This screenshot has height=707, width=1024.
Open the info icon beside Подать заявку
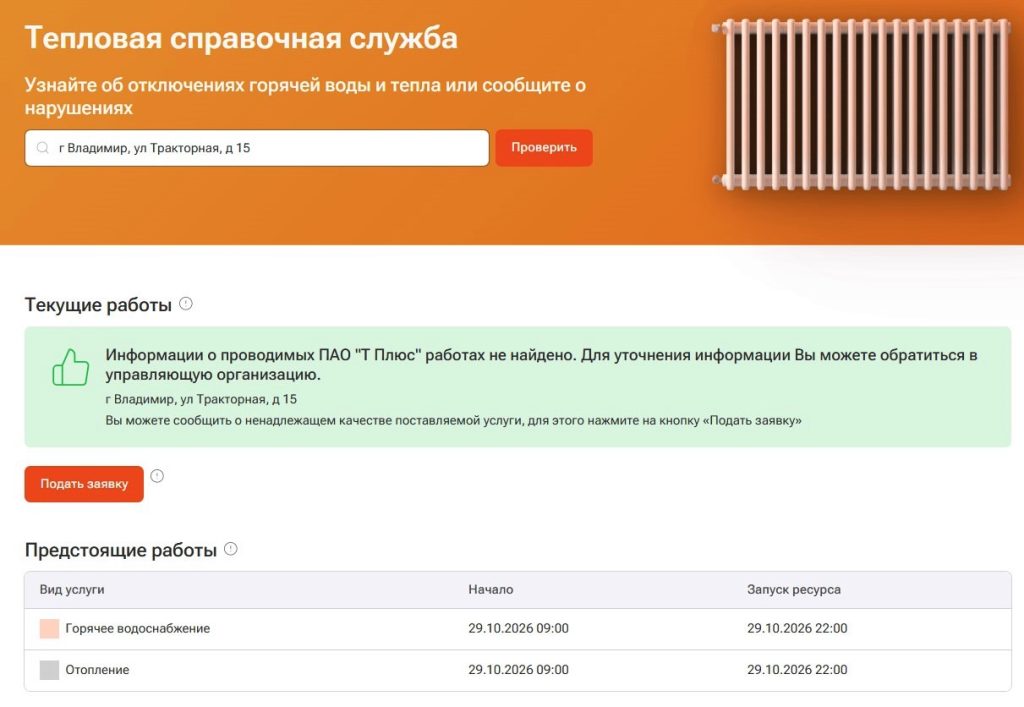pos(157,476)
